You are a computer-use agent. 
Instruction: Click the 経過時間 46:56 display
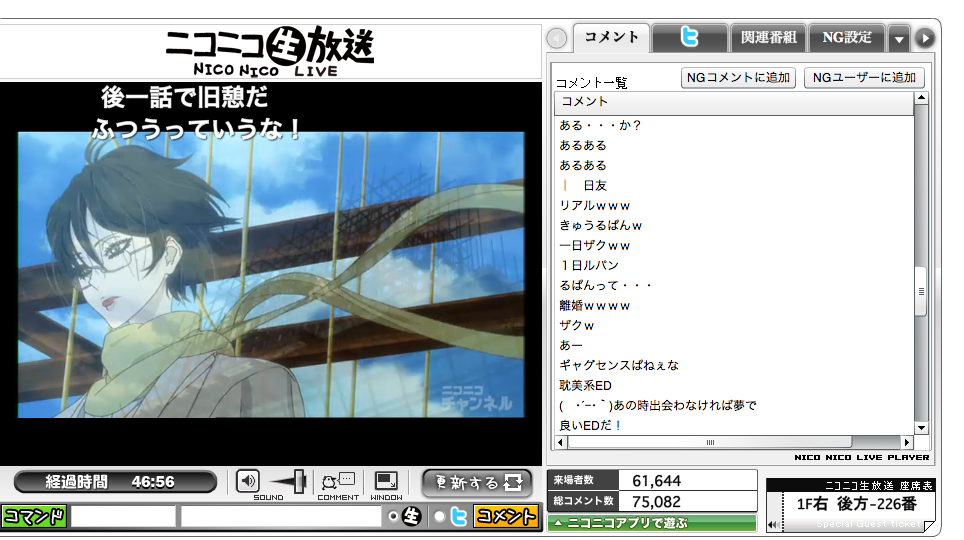point(115,482)
